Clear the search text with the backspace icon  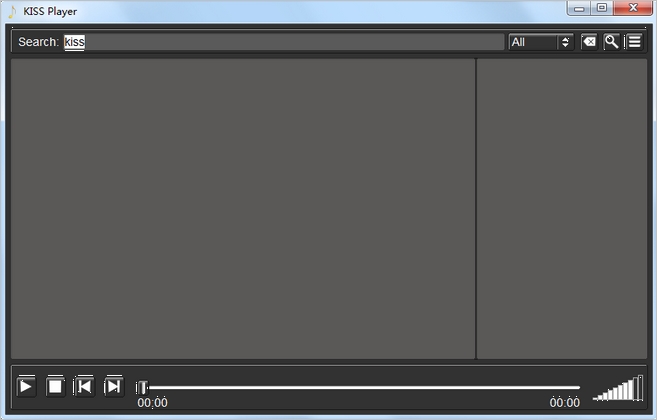pos(589,42)
